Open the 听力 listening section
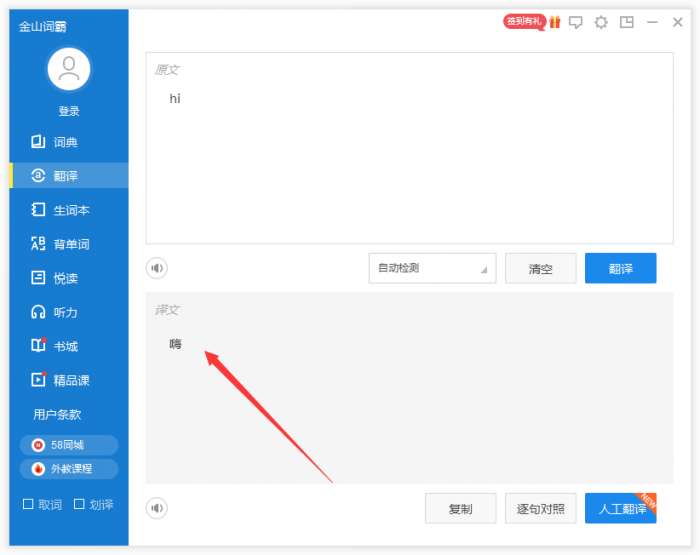700x555 pixels. [69, 312]
